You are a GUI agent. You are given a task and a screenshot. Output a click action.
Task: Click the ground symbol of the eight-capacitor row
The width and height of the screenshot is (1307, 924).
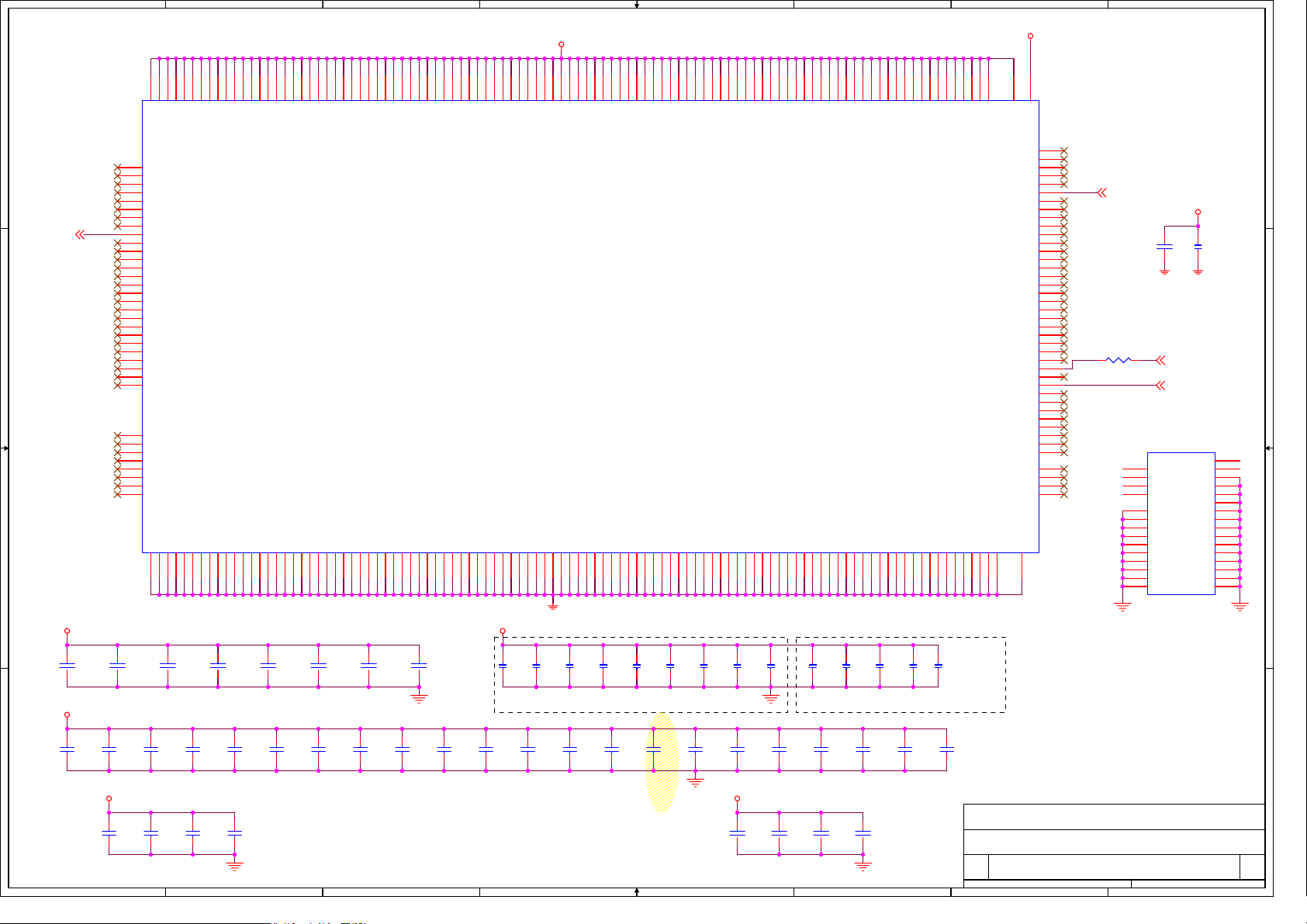coord(419,697)
